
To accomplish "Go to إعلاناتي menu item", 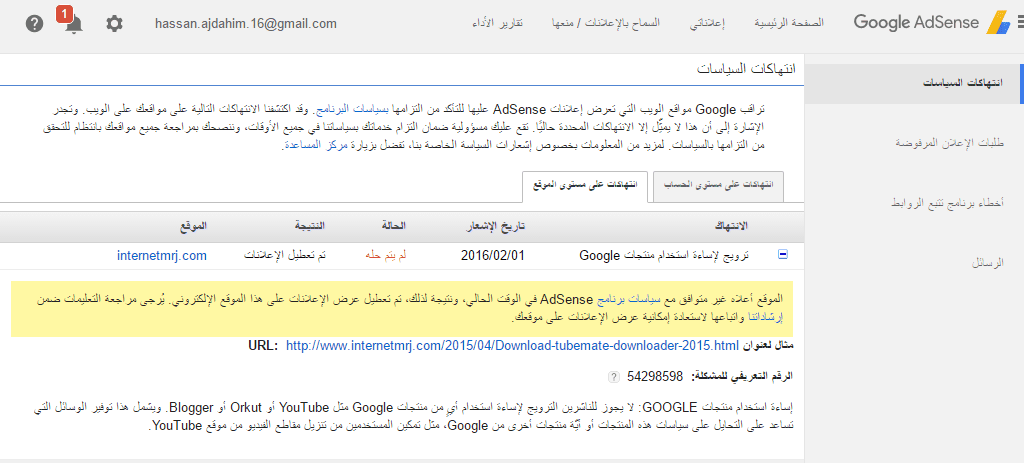I will [707, 23].
